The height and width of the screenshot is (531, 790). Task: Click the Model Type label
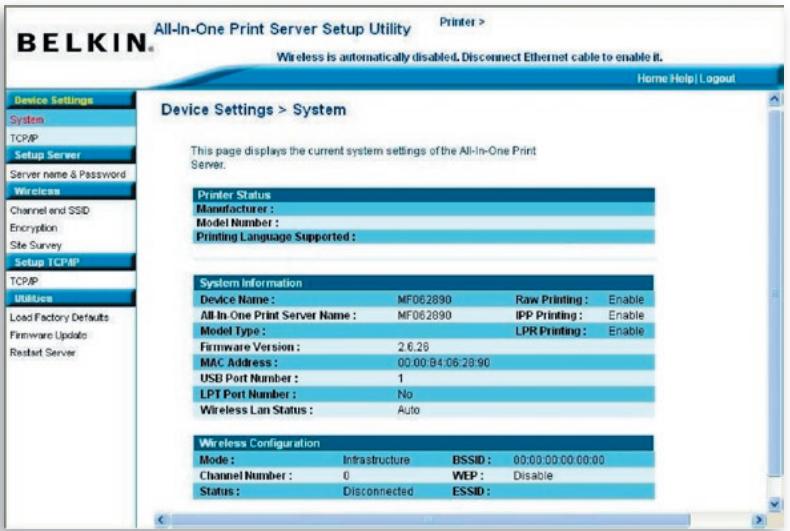point(233,331)
